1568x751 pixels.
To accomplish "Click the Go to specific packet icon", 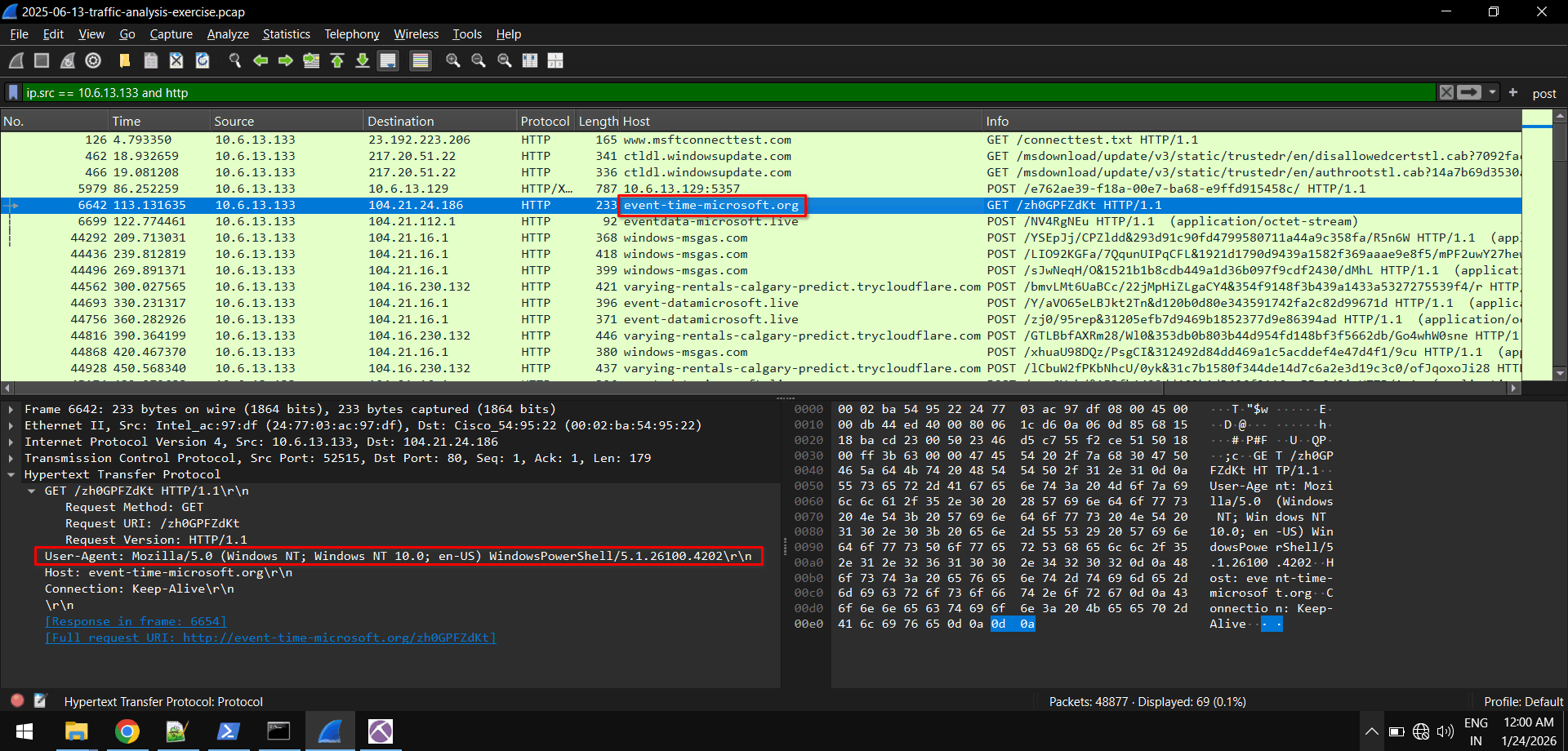I will click(x=311, y=60).
